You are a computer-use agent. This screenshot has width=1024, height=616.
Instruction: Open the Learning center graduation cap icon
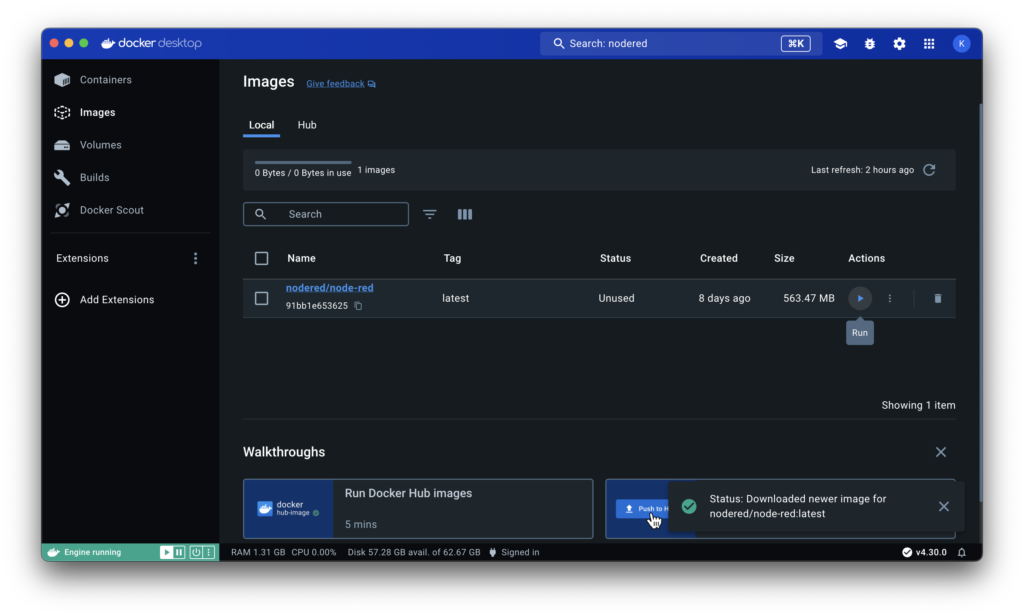coord(840,44)
